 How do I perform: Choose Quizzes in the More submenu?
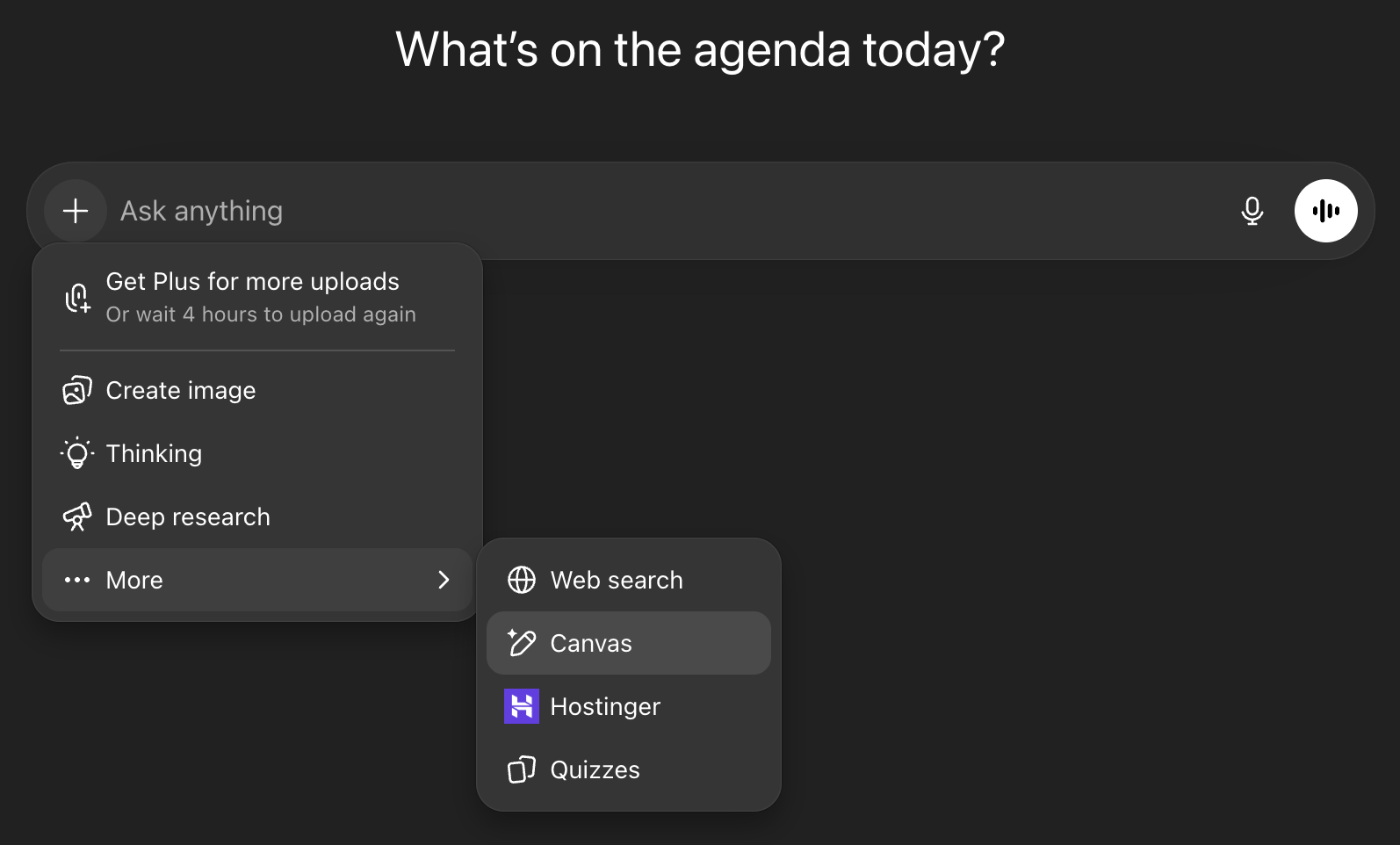coord(595,769)
